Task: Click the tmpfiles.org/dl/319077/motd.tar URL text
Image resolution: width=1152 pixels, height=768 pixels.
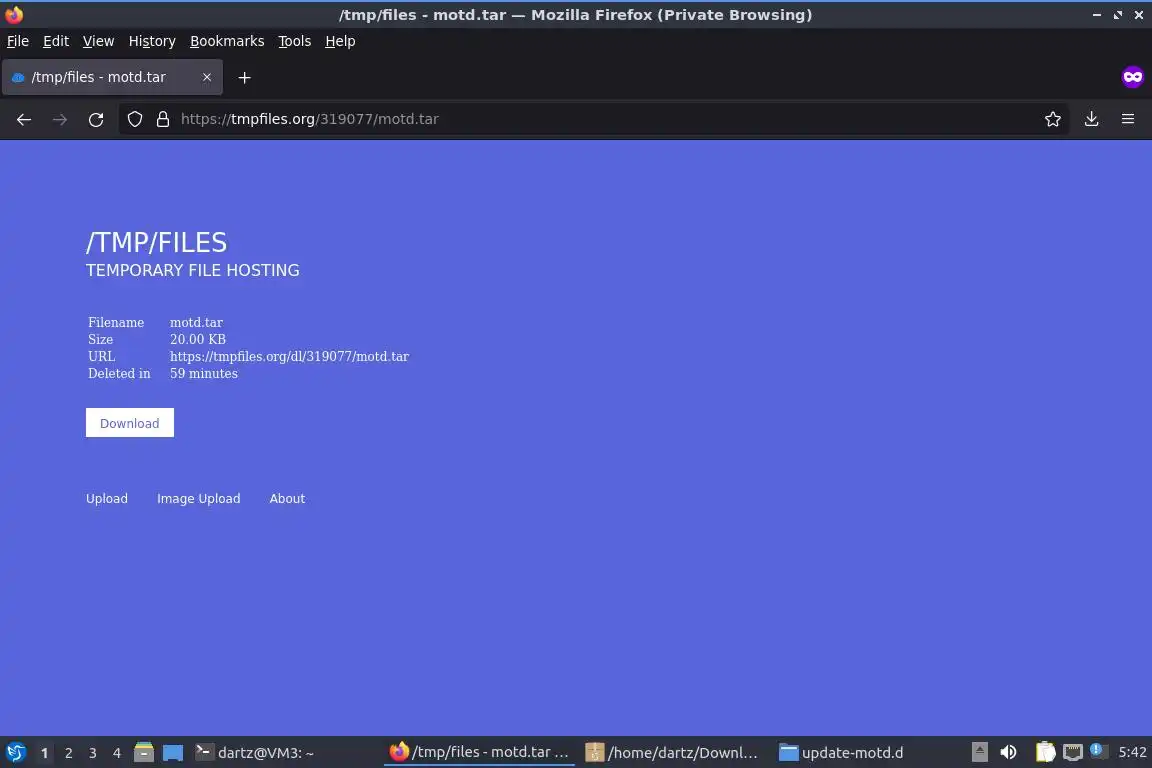Action: (289, 356)
